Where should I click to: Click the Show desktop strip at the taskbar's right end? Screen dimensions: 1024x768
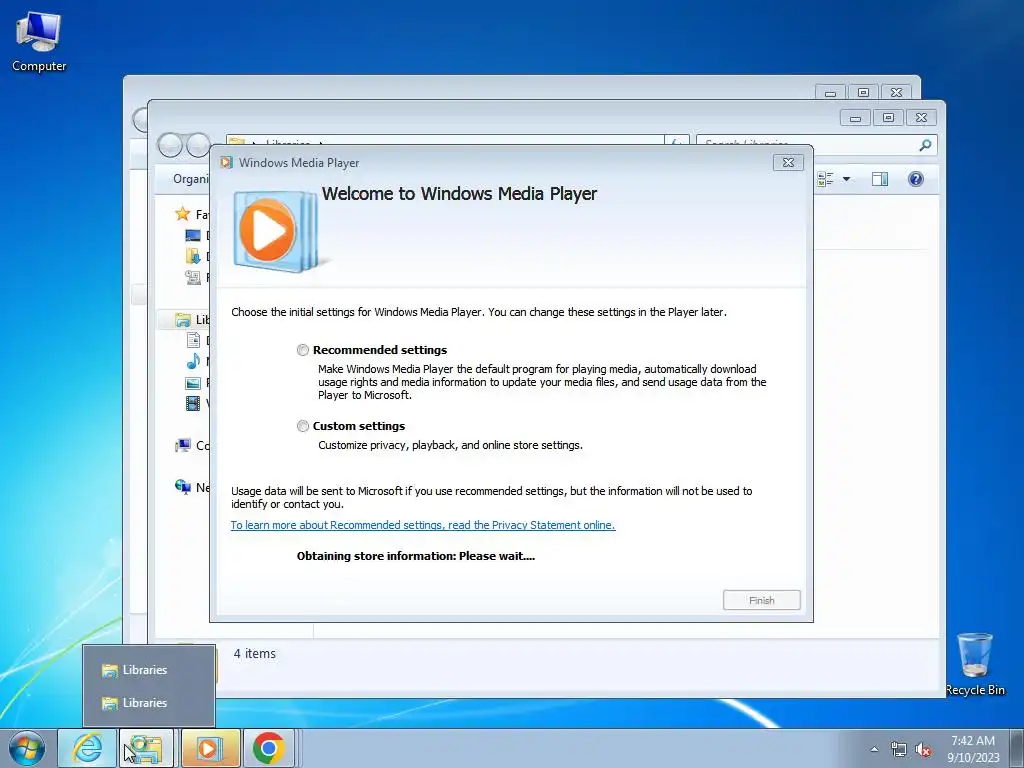1016,748
